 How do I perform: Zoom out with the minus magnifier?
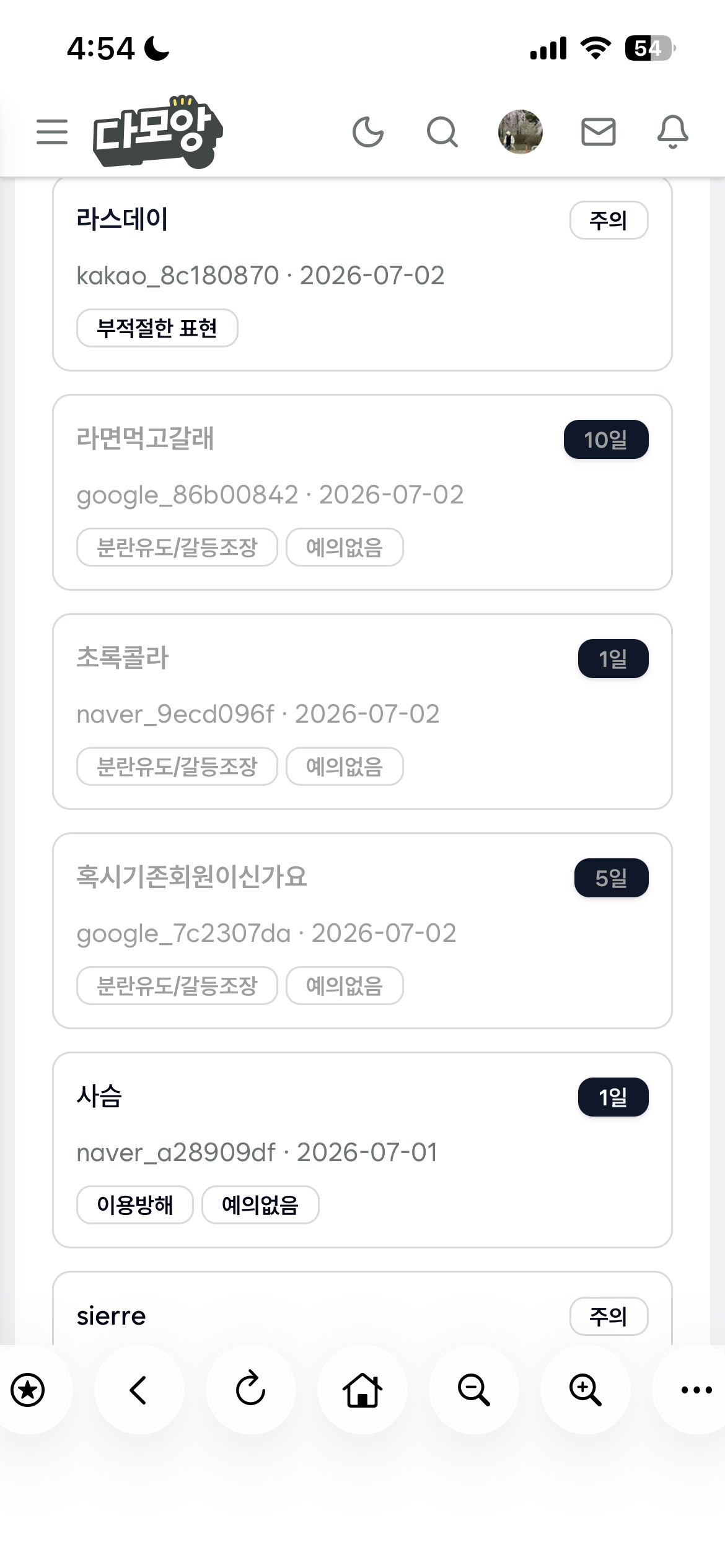pyautogui.click(x=474, y=1390)
